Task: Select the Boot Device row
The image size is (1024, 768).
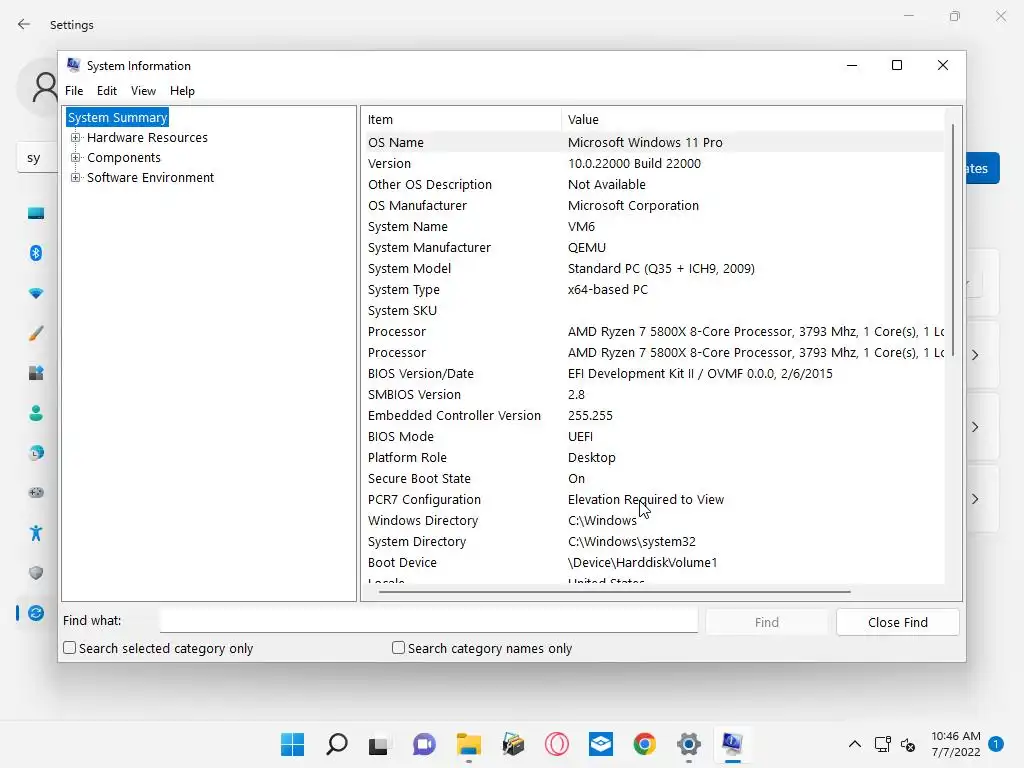Action: [653, 562]
